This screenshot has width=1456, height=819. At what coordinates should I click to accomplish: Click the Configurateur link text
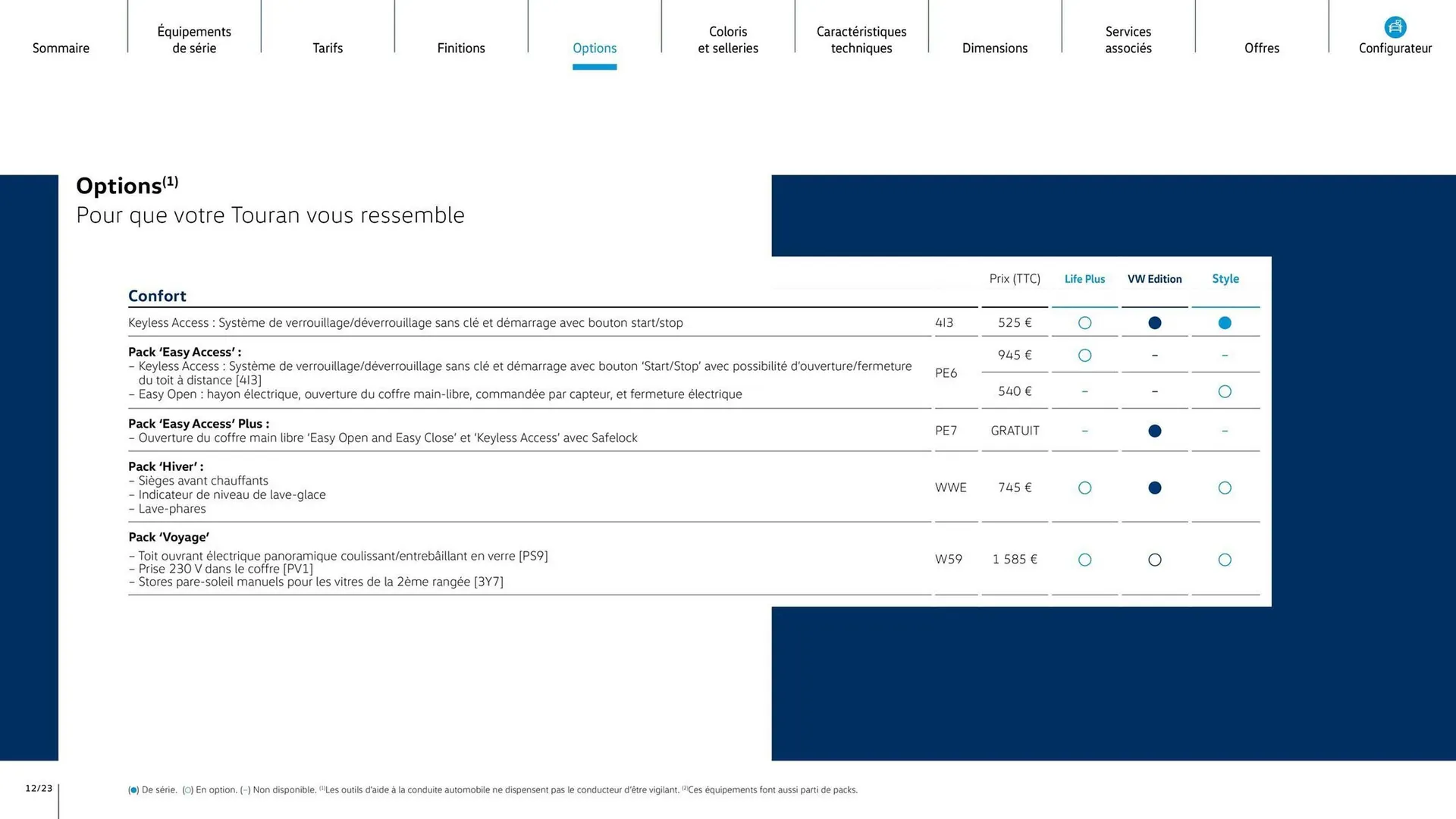pyautogui.click(x=1395, y=48)
